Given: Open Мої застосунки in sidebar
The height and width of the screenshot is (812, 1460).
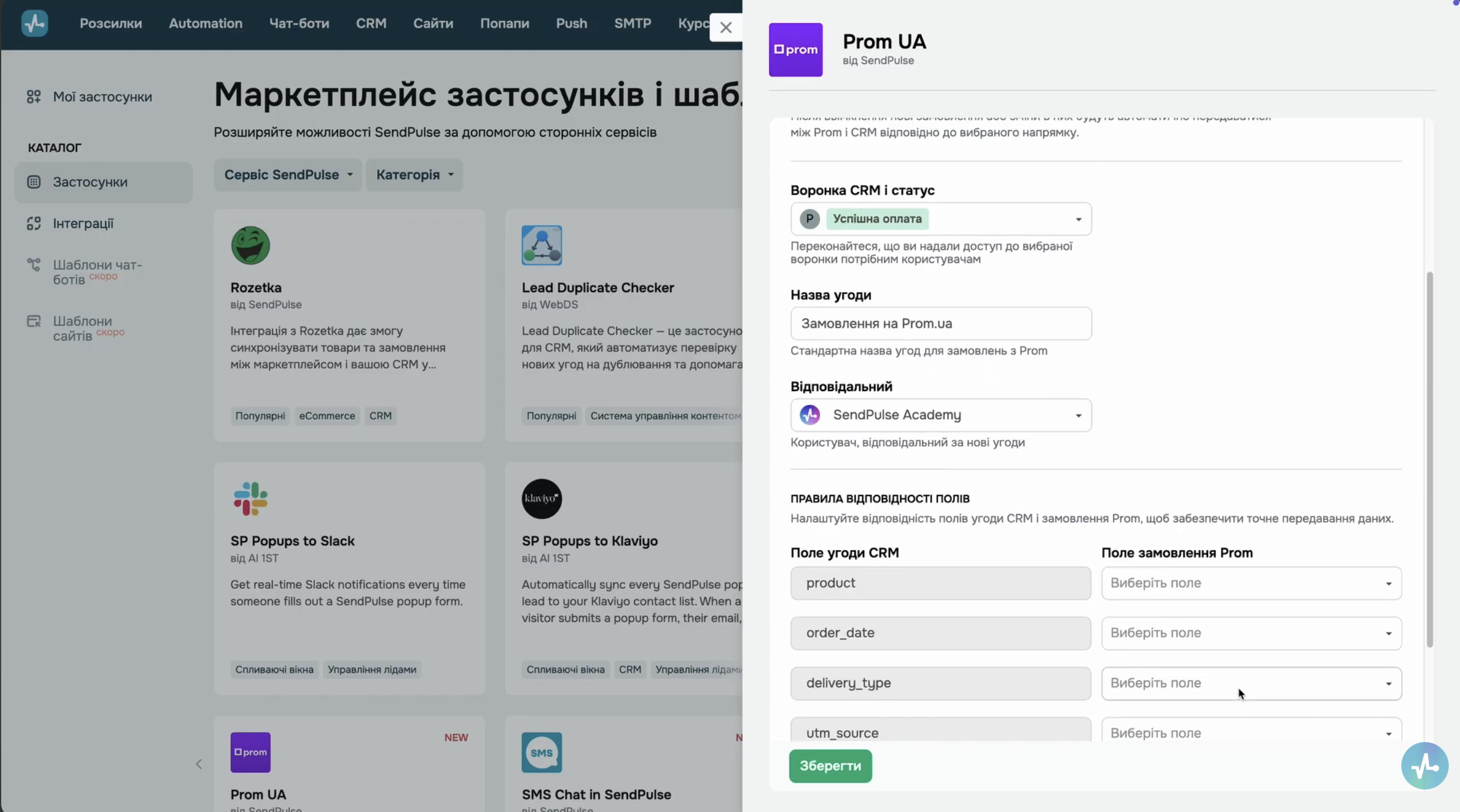Looking at the screenshot, I should point(102,97).
